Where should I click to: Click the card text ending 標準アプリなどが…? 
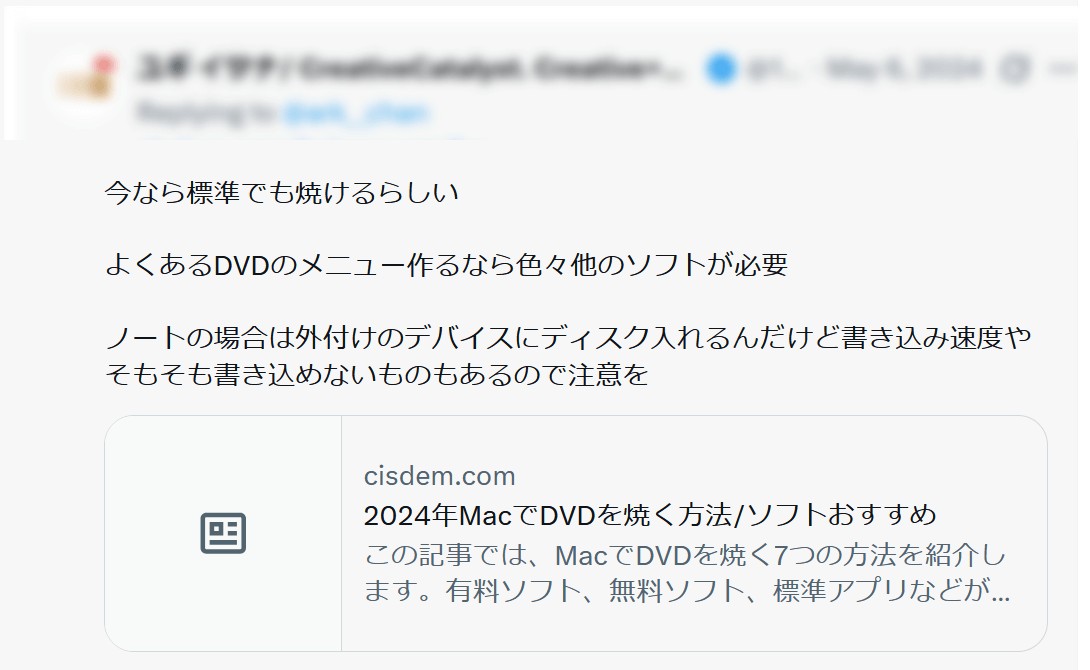click(686, 591)
